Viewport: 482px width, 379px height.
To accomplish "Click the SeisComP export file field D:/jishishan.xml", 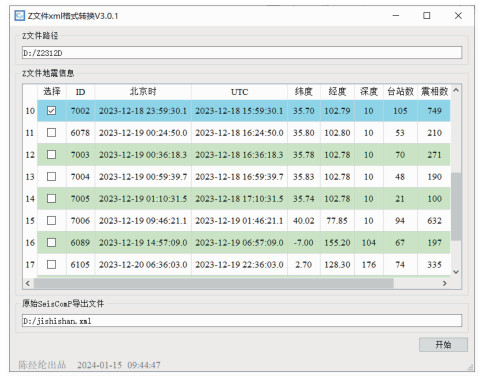I will pyautogui.click(x=242, y=321).
